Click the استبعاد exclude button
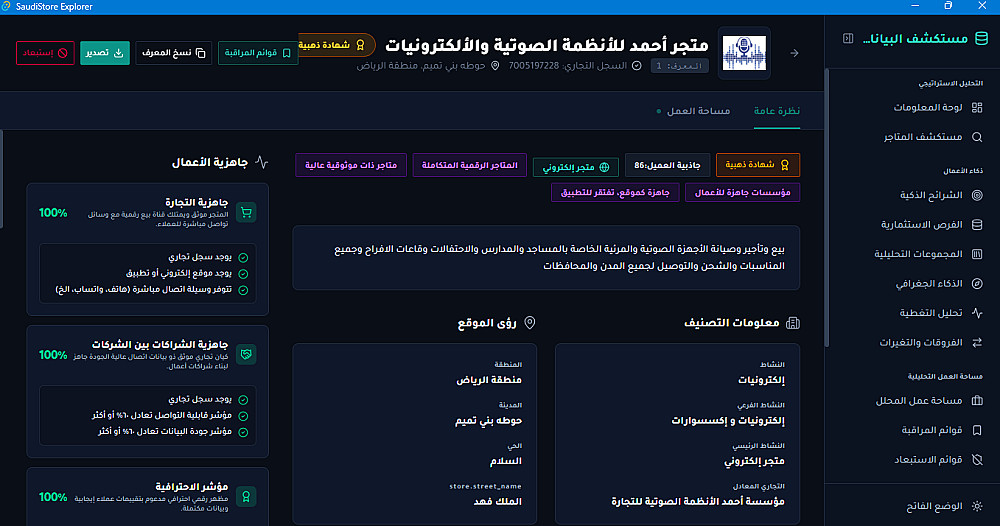The image size is (1000, 526). [45, 53]
